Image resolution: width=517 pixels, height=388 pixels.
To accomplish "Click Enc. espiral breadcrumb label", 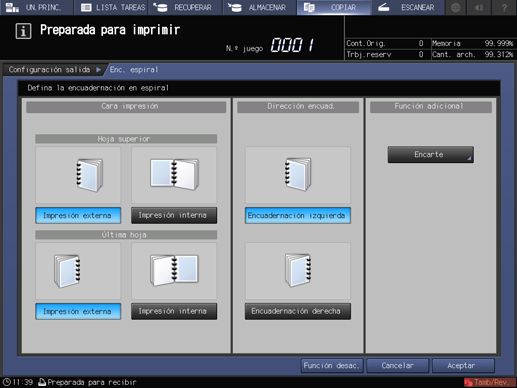I will tap(134, 70).
